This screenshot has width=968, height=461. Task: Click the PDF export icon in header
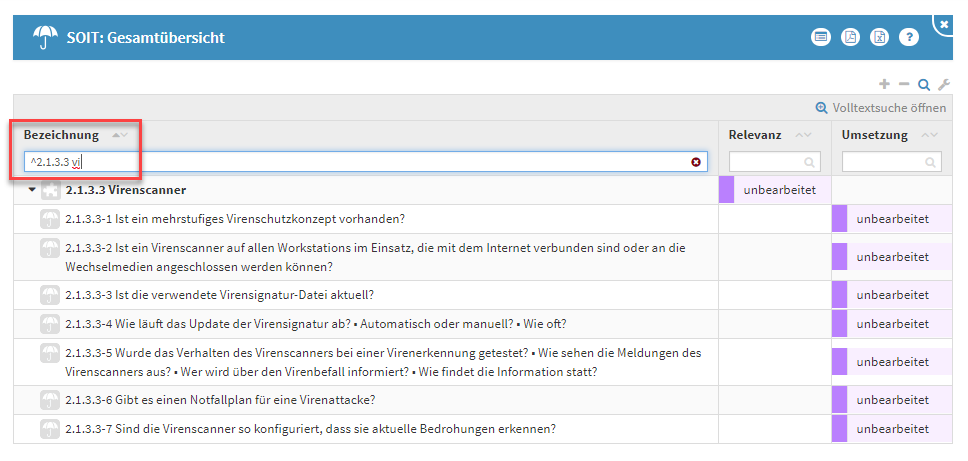click(849, 37)
